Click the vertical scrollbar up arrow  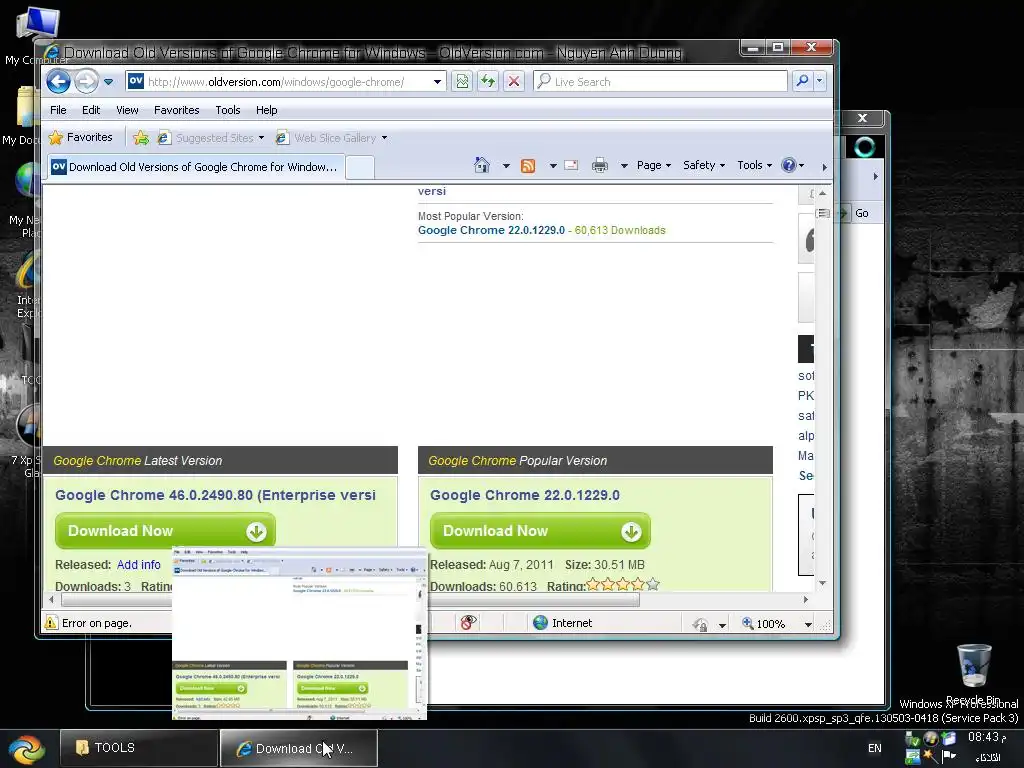(x=823, y=194)
